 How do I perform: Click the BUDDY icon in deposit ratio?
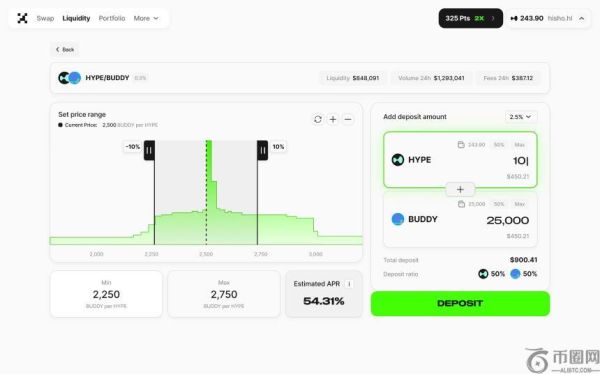pyautogui.click(x=515, y=274)
